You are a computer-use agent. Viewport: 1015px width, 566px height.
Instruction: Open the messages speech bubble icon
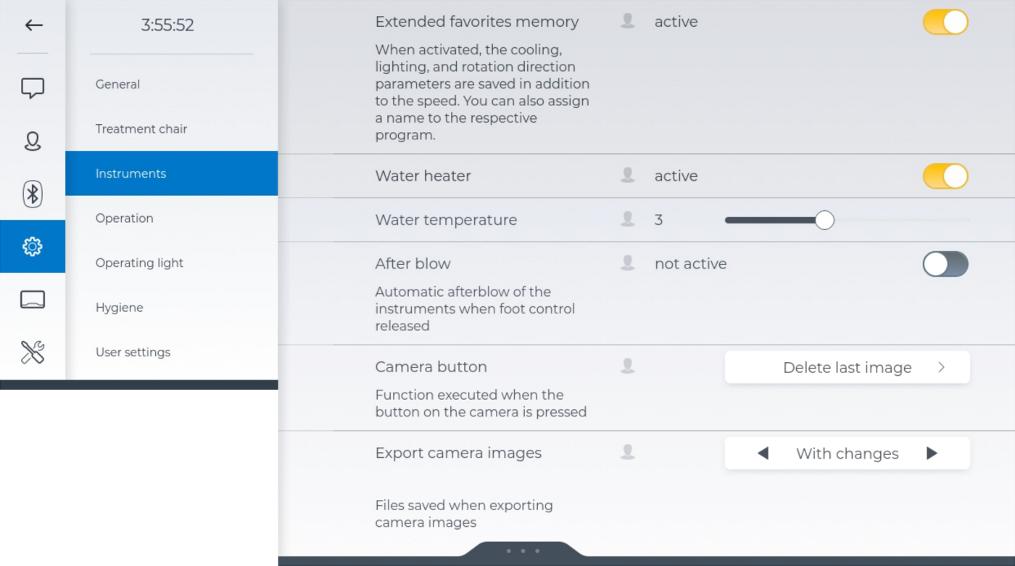33,88
